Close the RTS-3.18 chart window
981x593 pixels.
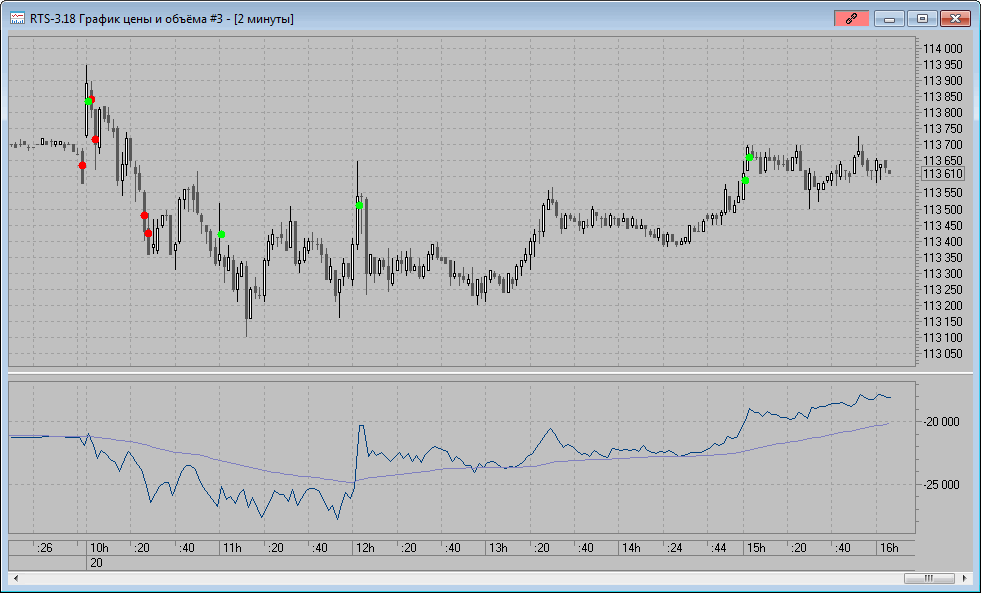click(956, 18)
